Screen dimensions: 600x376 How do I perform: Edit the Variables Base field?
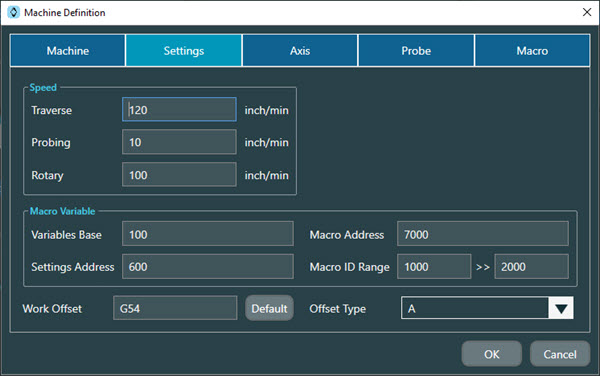tap(208, 234)
